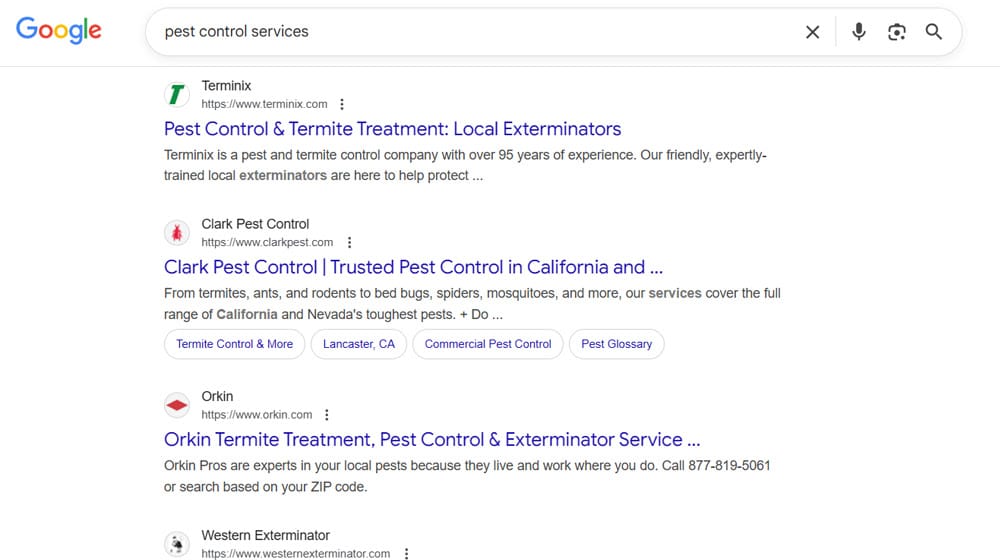Screen dimensions: 1000x560
Task: Start voice search with the microphone icon
Action: pos(858,32)
